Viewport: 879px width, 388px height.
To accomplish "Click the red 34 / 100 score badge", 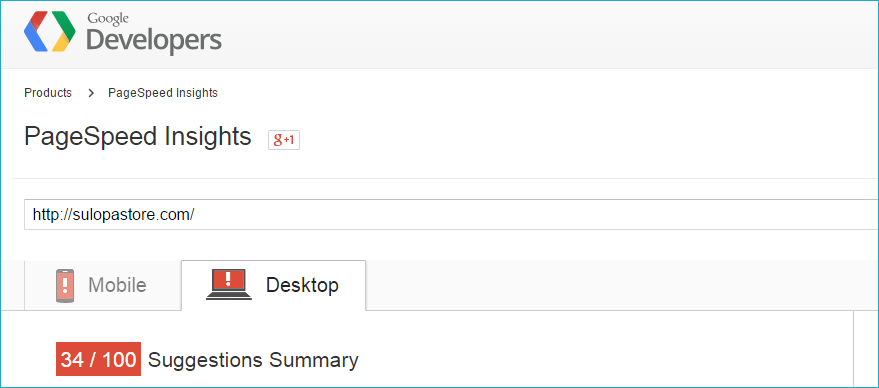I will pyautogui.click(x=98, y=359).
